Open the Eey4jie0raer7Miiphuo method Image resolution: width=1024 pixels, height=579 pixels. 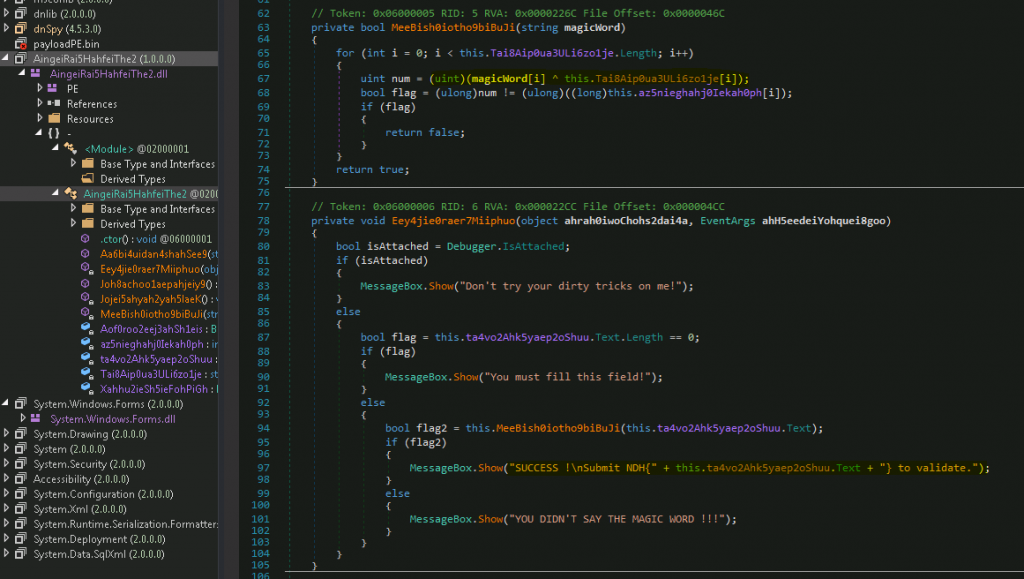(x=86, y=268)
